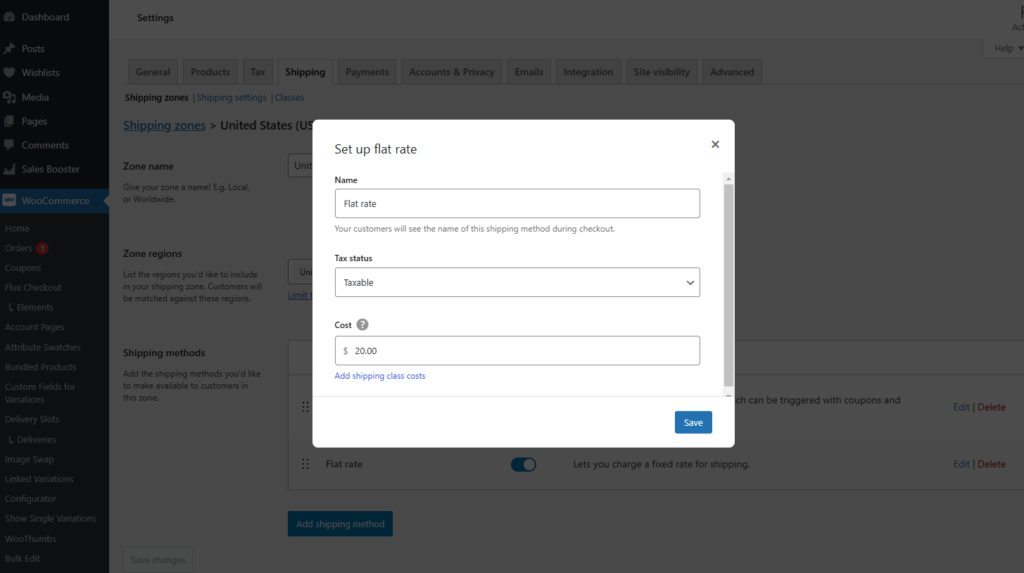Open Comments via speech bubble icon
The image size is (1024, 573).
tap(9, 145)
